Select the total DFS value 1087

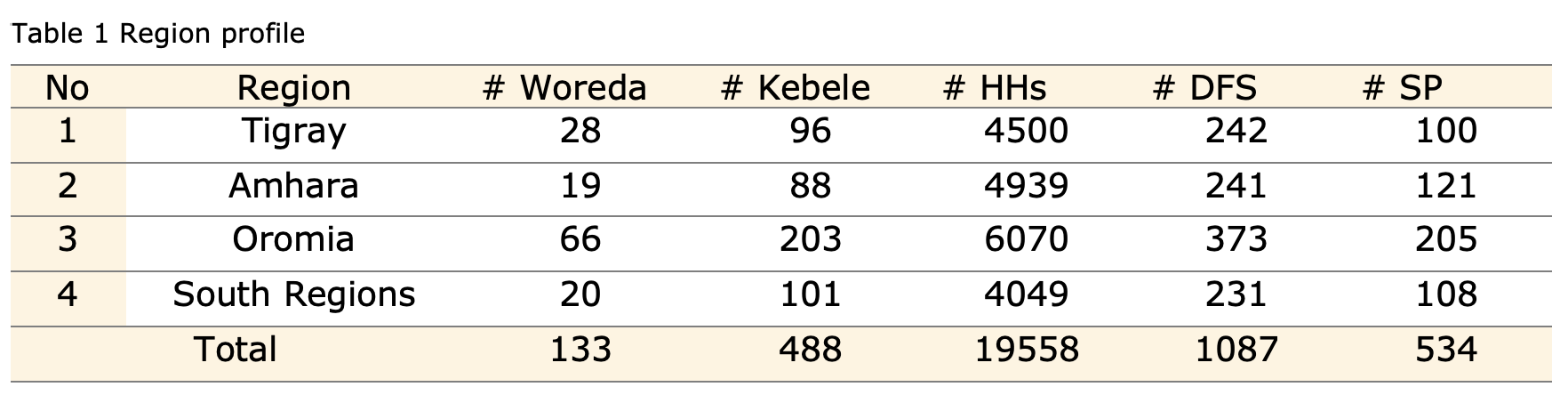[x=1236, y=349]
